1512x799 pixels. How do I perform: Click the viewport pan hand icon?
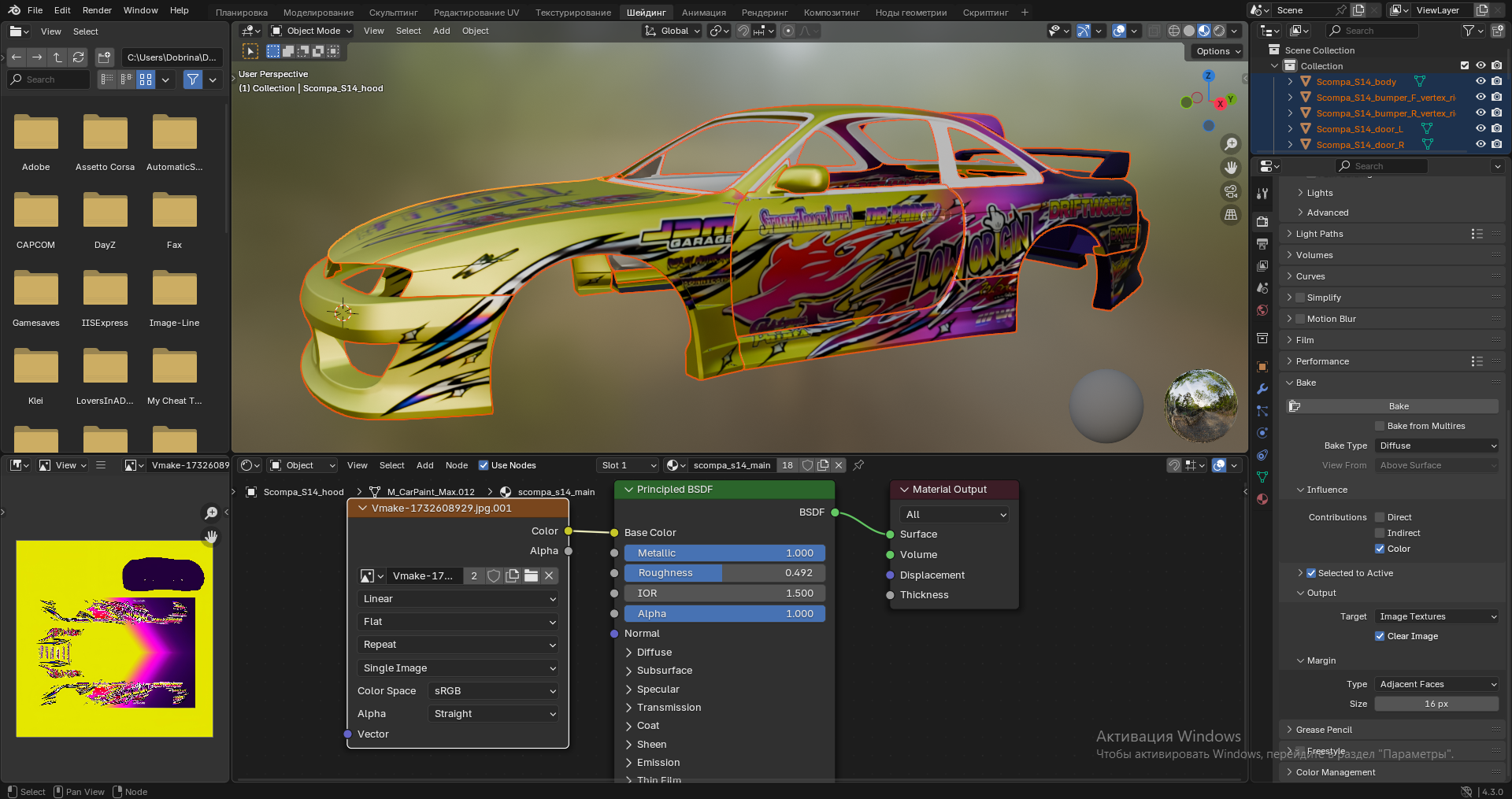(x=1230, y=168)
